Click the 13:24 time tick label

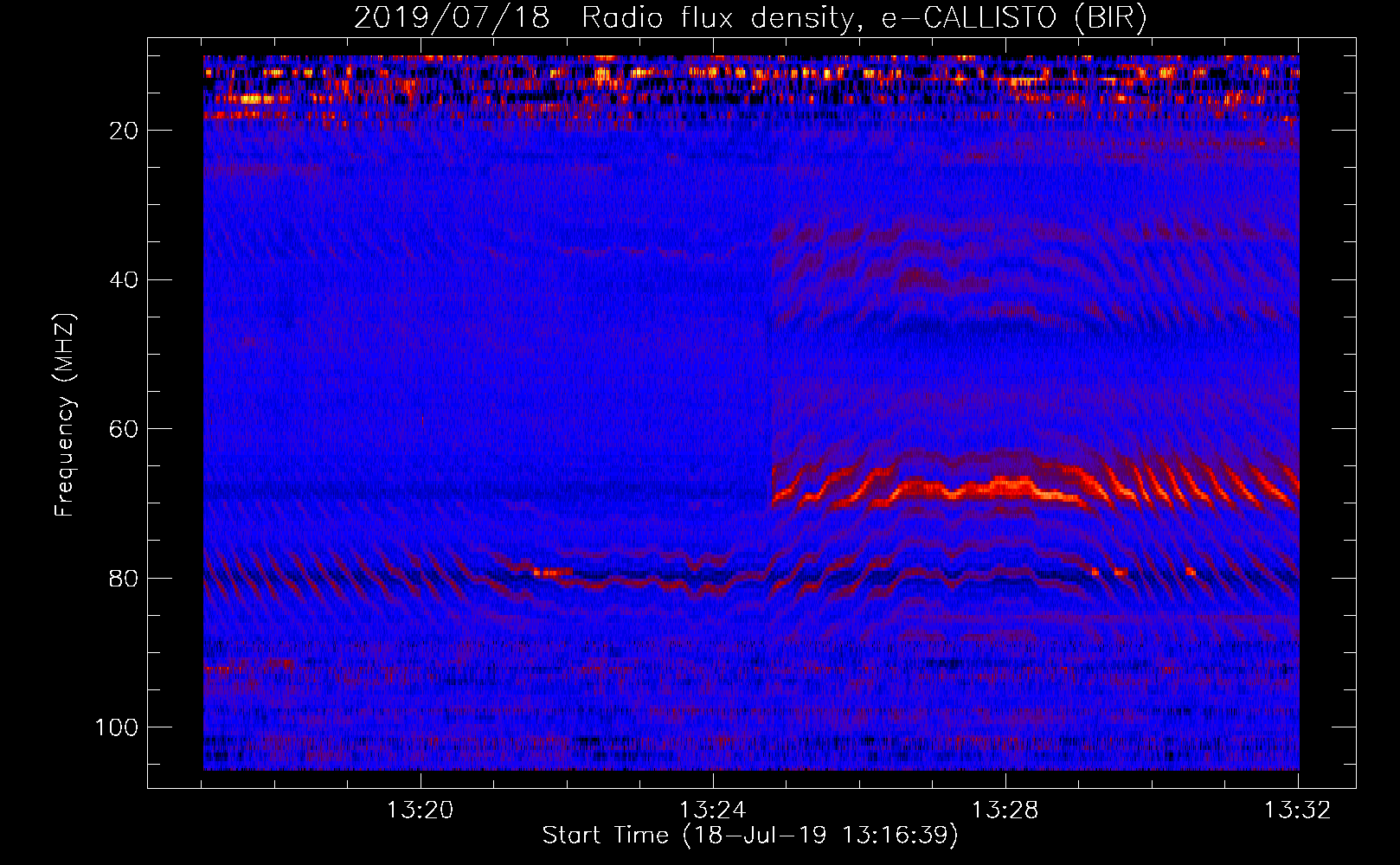pos(713,811)
